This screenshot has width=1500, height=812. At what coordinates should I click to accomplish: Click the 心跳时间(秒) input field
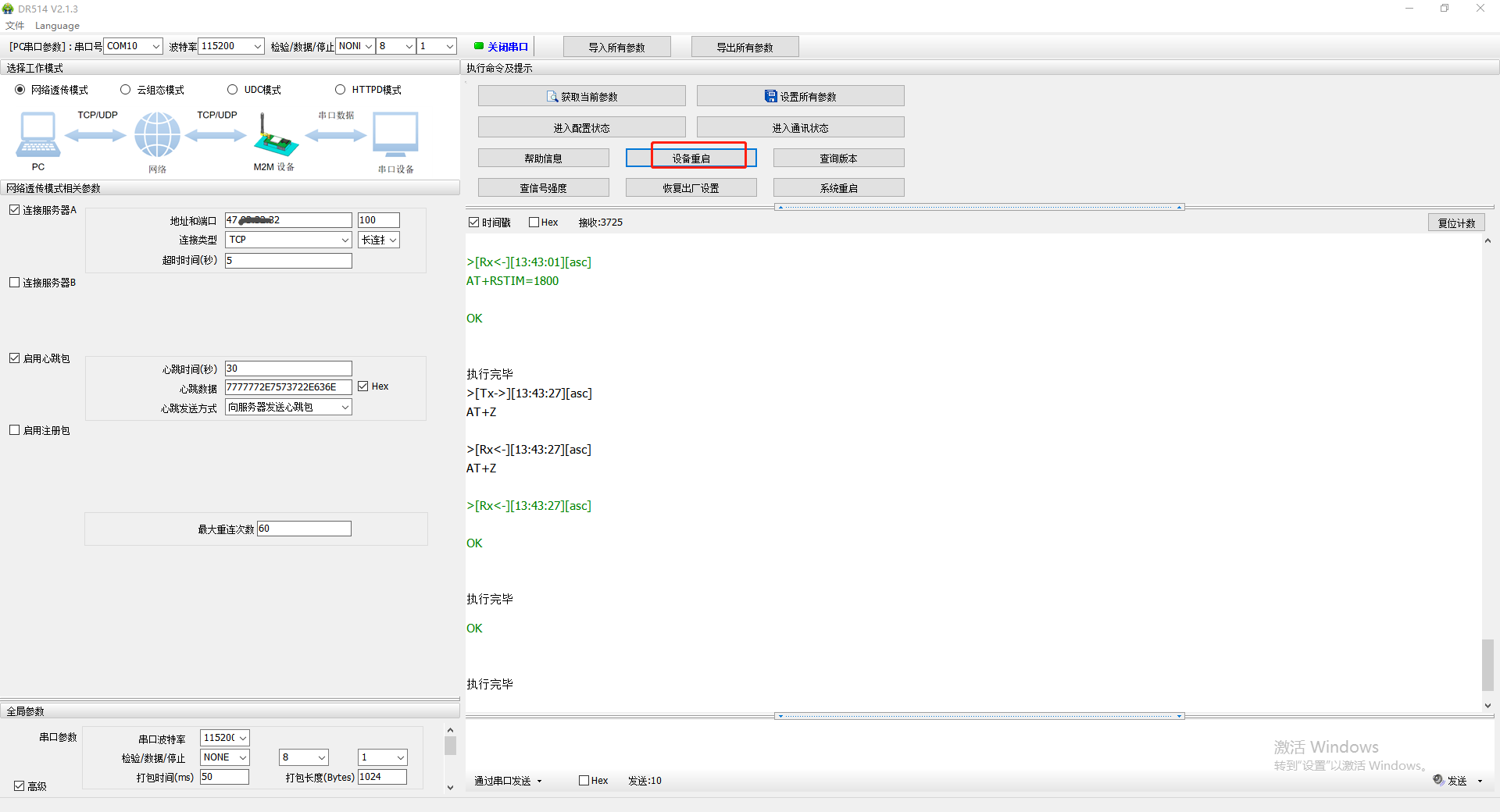point(287,369)
